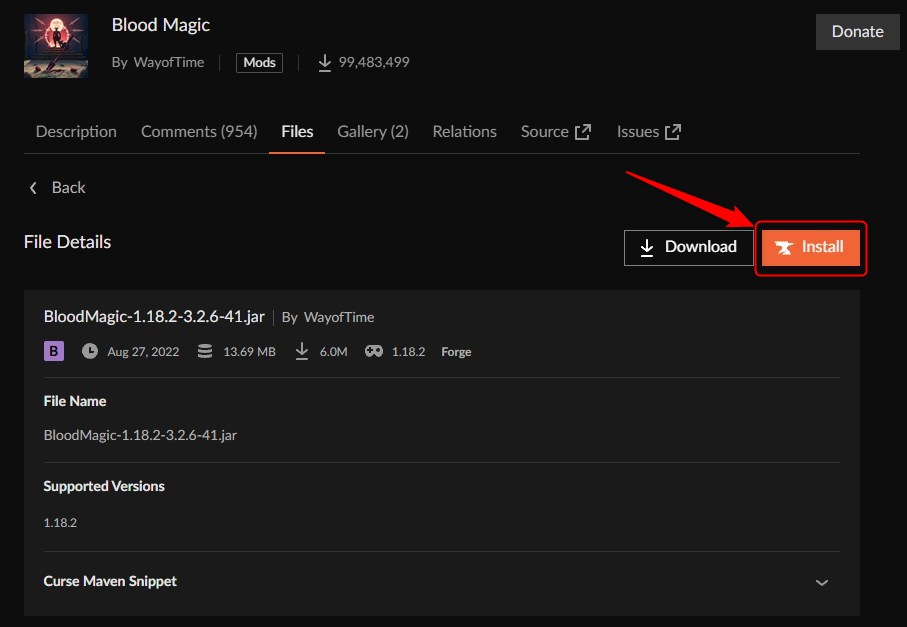Click the purple B beta release badge
The image size is (907, 627).
[54, 351]
